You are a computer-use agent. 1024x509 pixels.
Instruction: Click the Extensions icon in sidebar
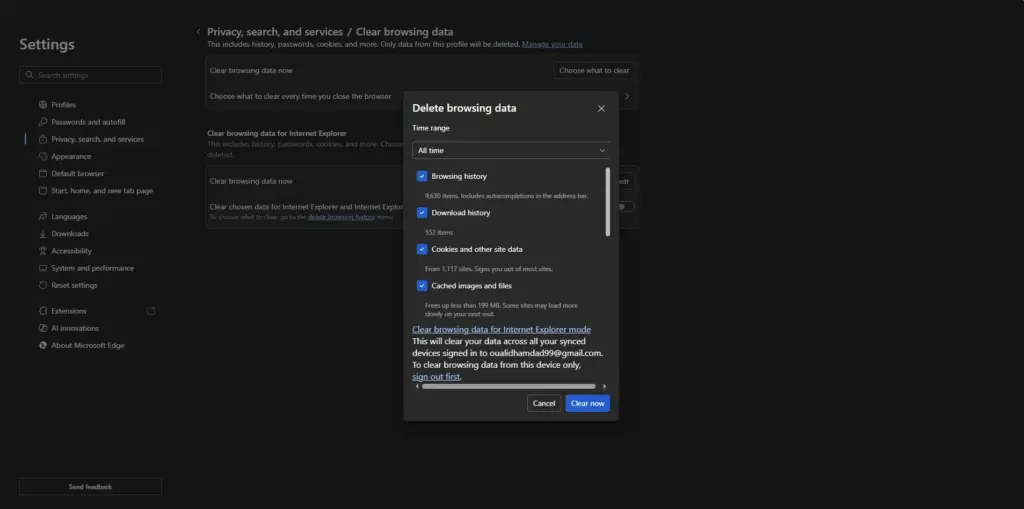coord(43,311)
